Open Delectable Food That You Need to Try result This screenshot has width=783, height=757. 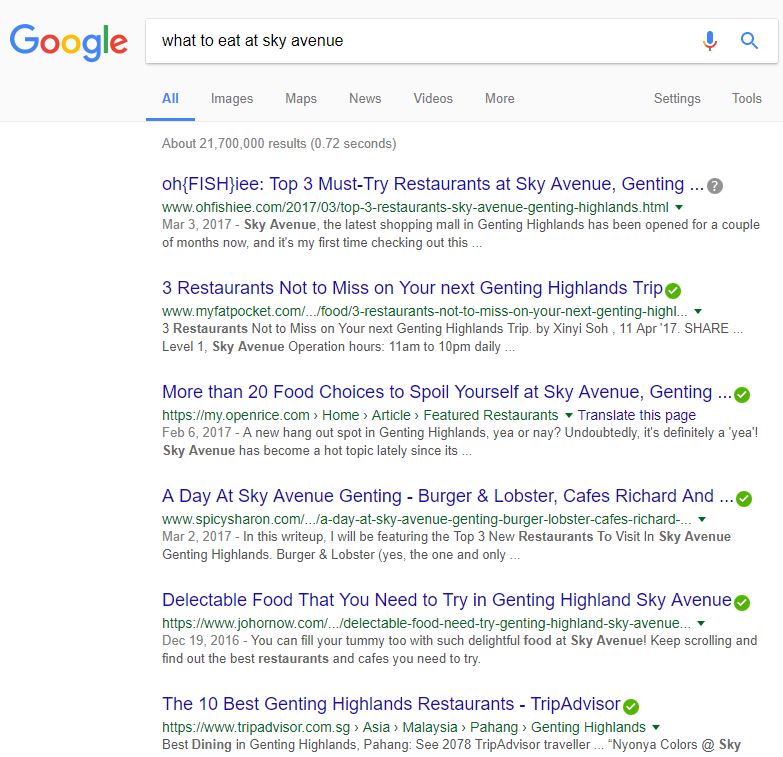(x=447, y=600)
